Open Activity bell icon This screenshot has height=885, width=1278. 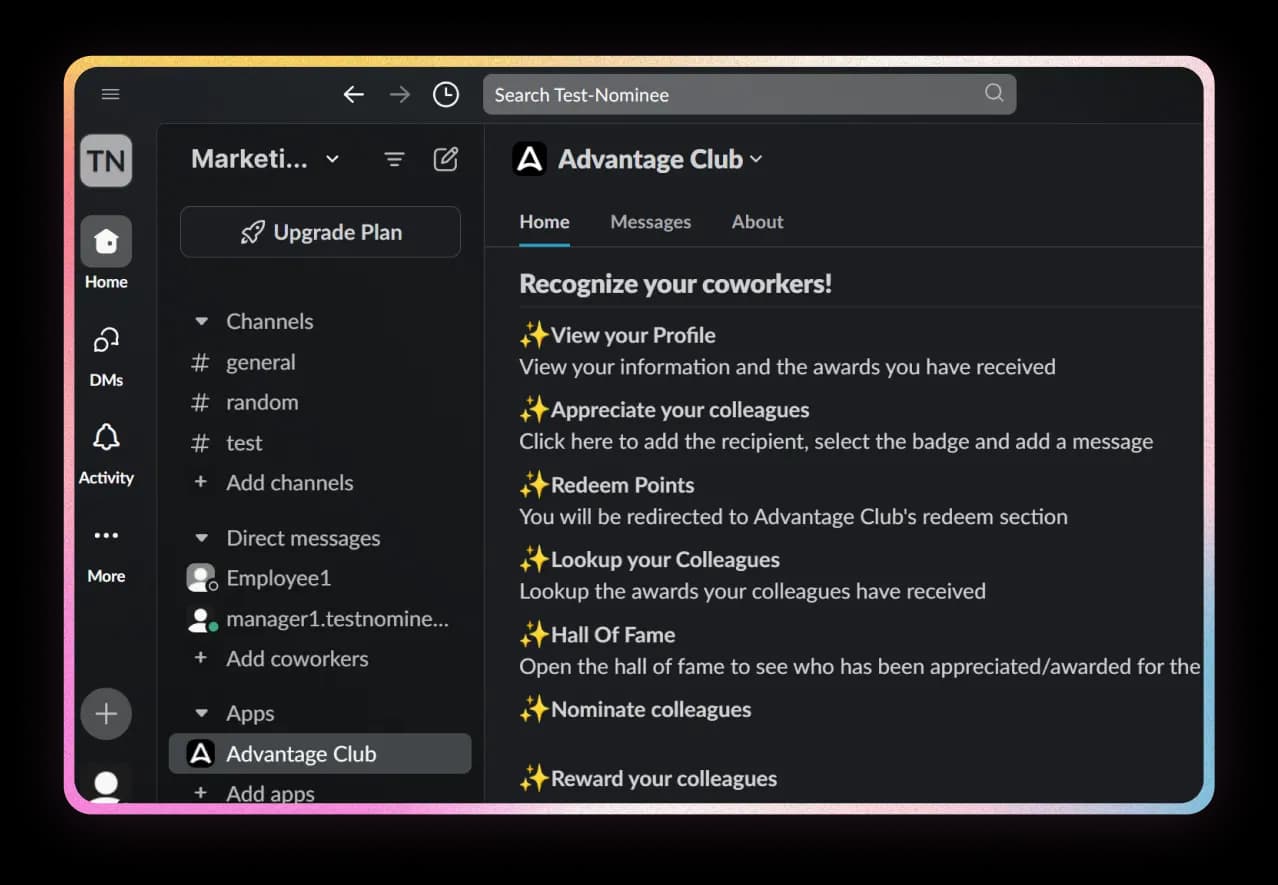coord(106,437)
